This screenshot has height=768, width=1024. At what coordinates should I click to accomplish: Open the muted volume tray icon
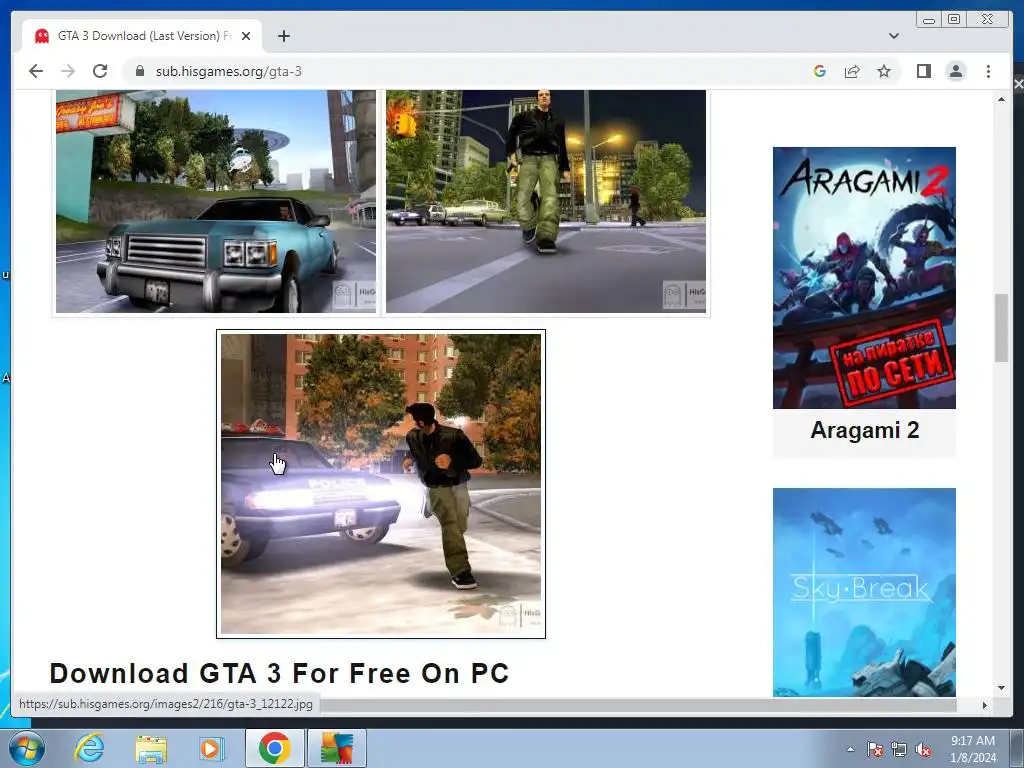(x=923, y=749)
